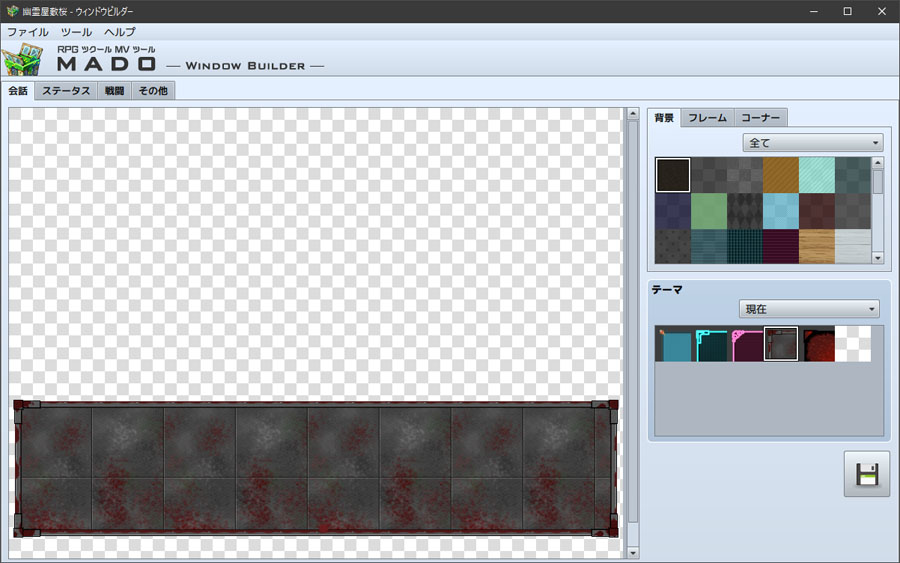
Task: Apply the cyan framed dark teal theme
Action: [709, 344]
